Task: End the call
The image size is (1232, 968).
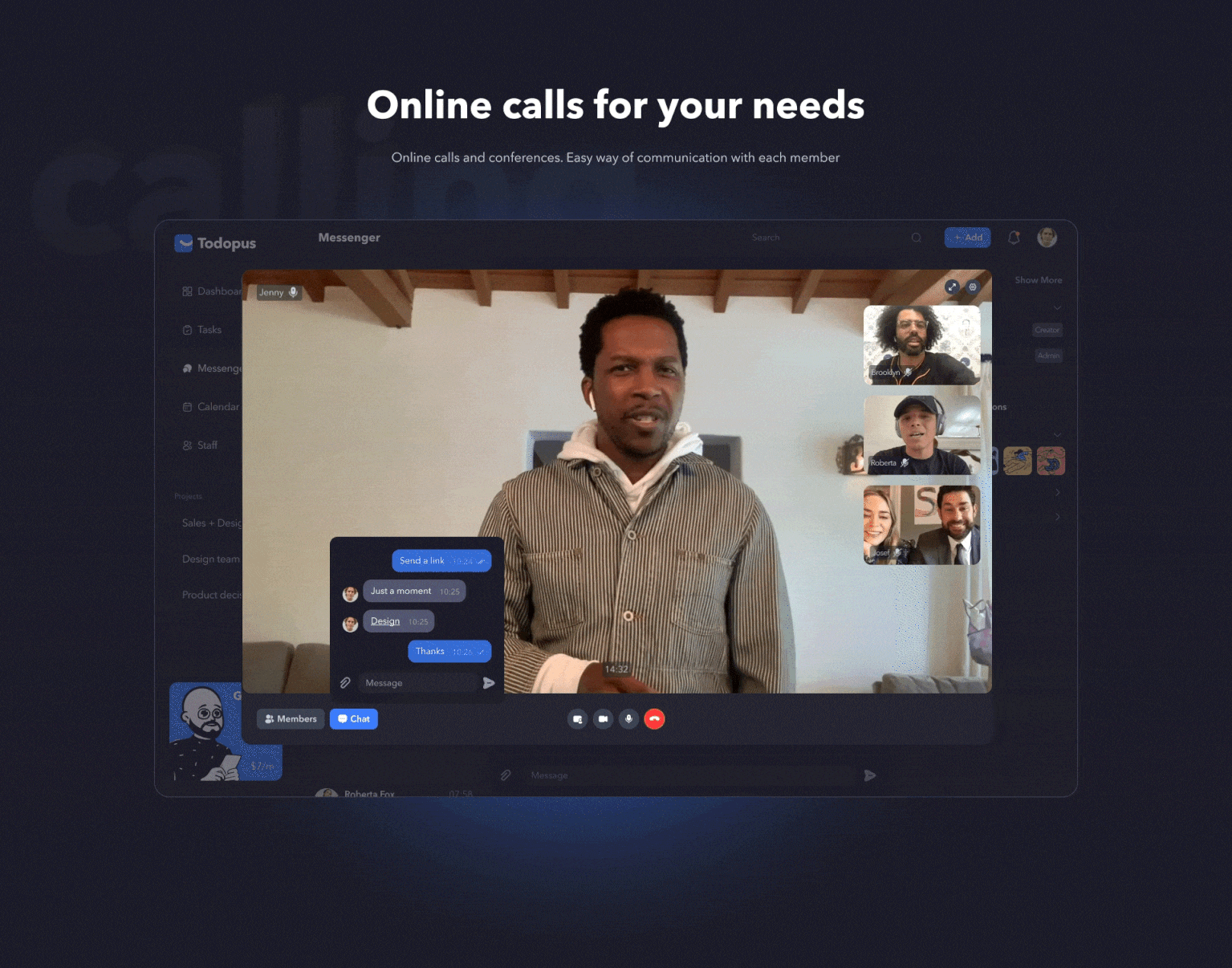Action: (x=655, y=719)
